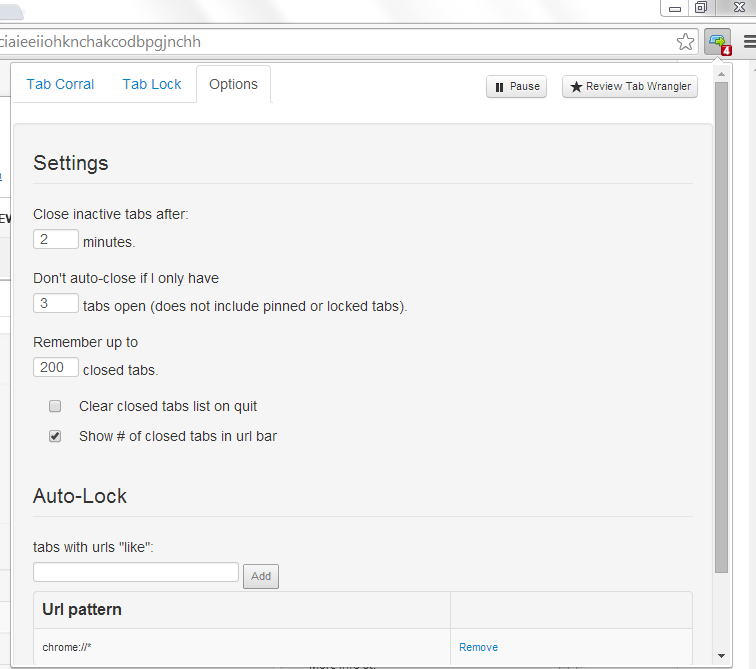Click the Review Tab Wrangler button
Screen dimensions: 756x669
coord(630,87)
